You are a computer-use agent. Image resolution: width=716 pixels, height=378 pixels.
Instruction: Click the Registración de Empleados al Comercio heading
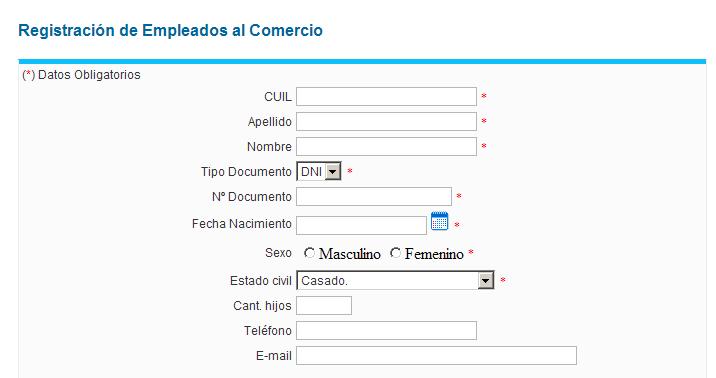170,31
